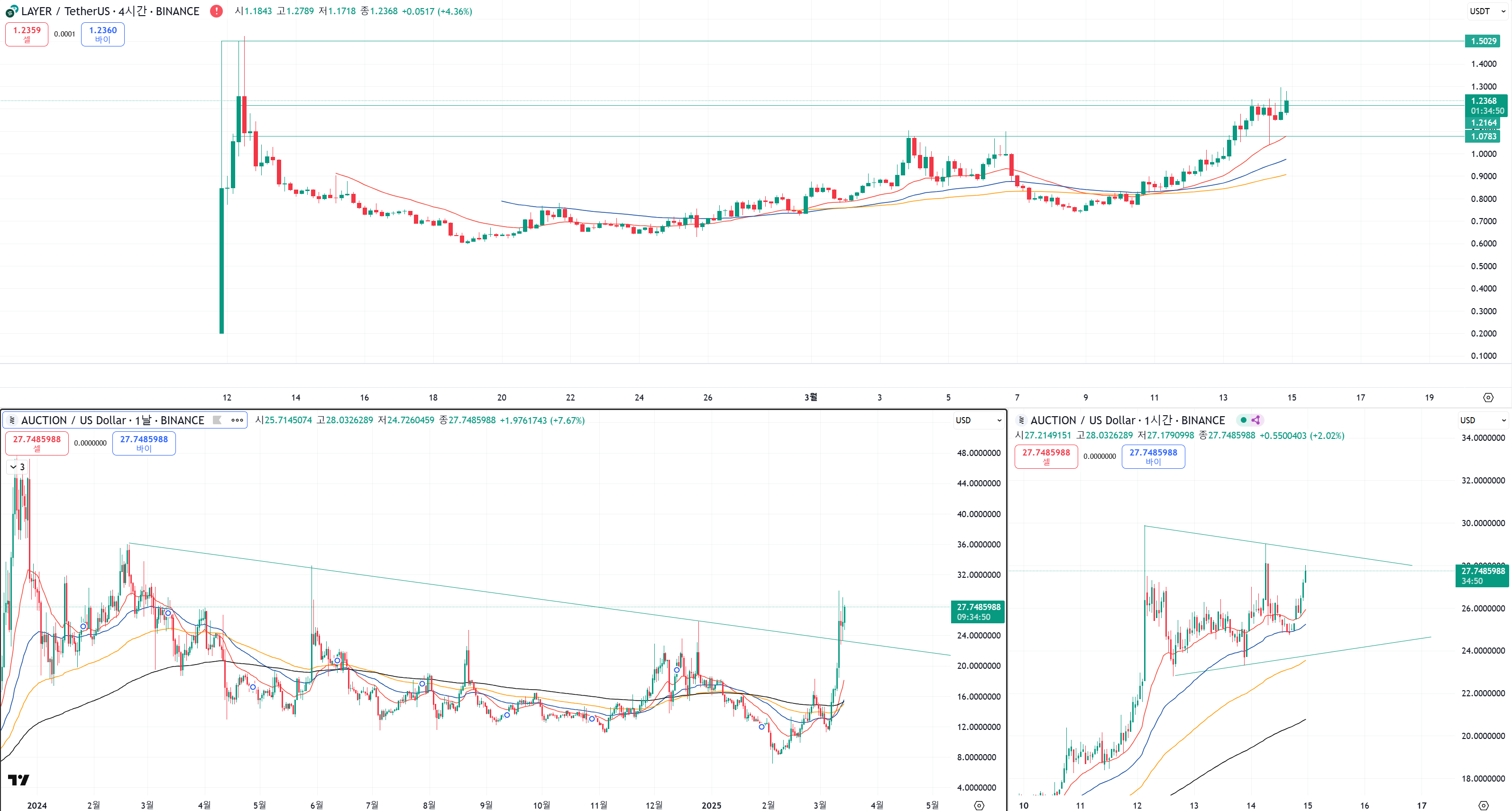Click the red warning icon beside LAYER title
Viewport: 1512px width, 811px height.
[x=216, y=11]
